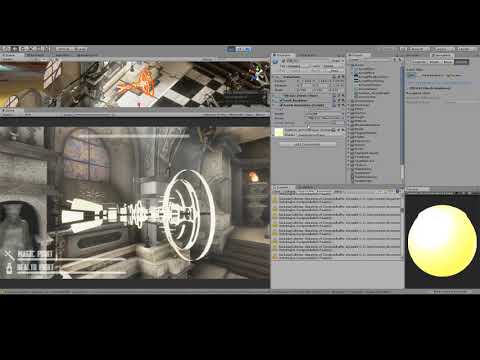
Task: Click the yellow sphere material preview
Action: point(442,241)
